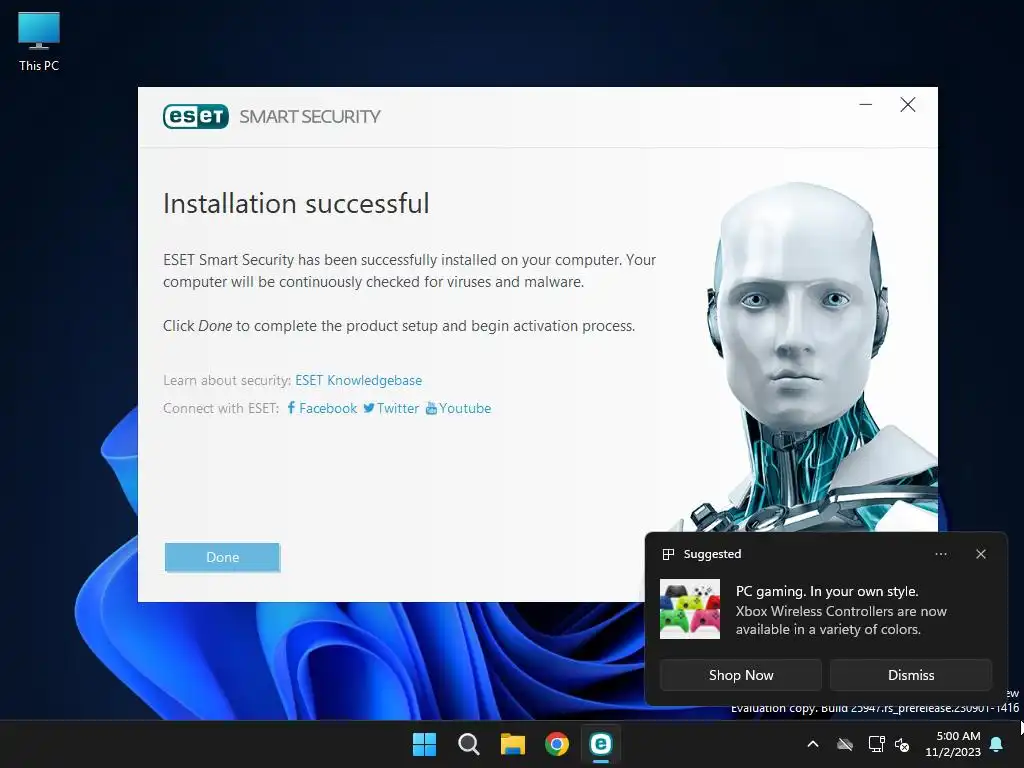
Task: Click the Suggested notification header icon
Action: pos(668,554)
